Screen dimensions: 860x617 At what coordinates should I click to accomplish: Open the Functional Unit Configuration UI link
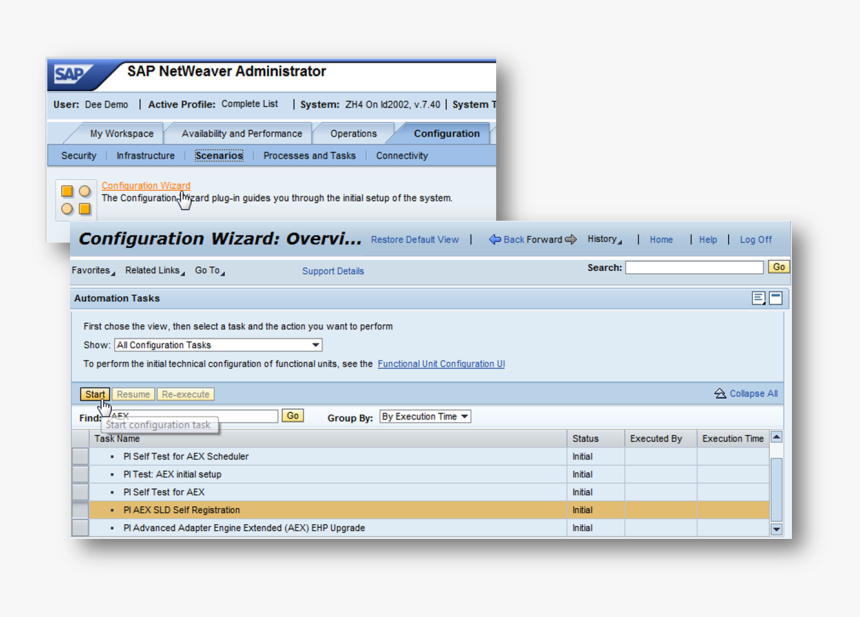441,364
